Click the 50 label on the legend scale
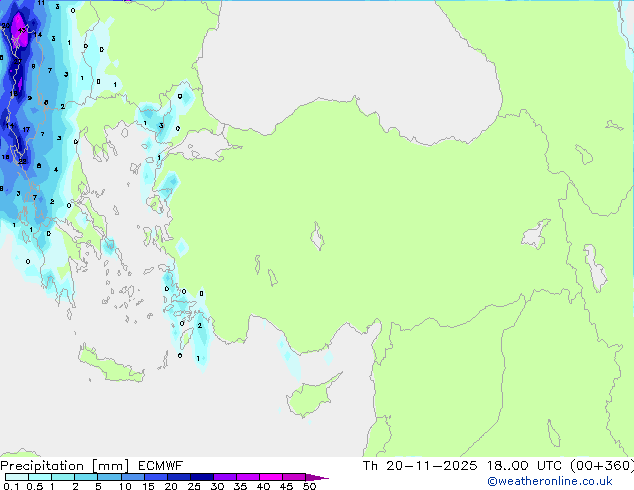The image size is (634, 490). coord(309,486)
